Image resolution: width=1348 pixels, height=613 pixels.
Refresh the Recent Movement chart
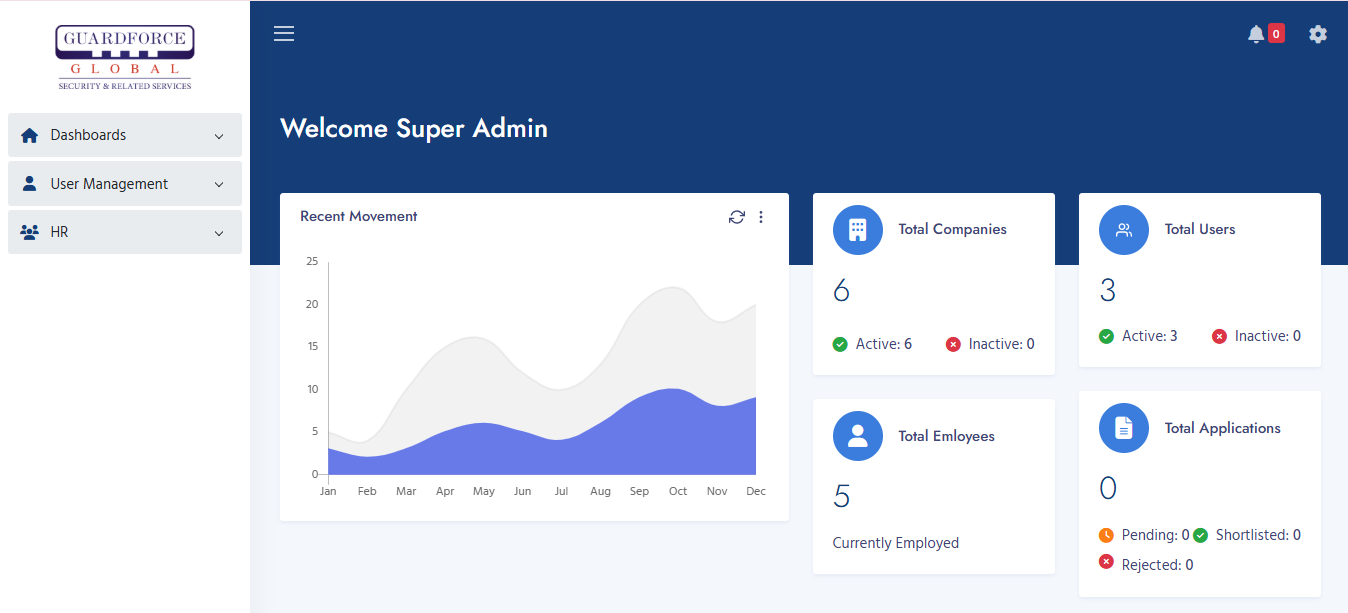coord(737,217)
